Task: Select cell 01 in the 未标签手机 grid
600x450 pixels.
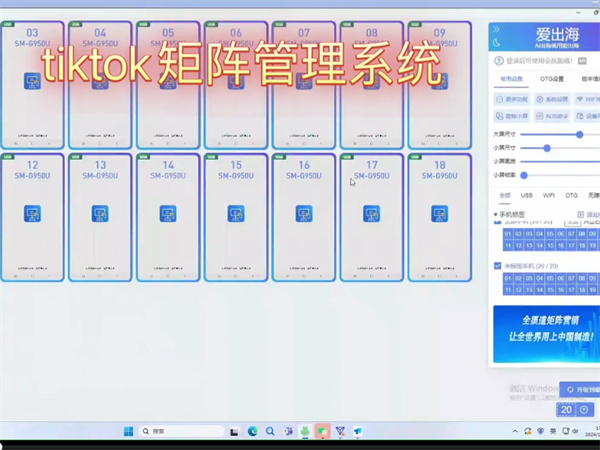Action: (508, 278)
